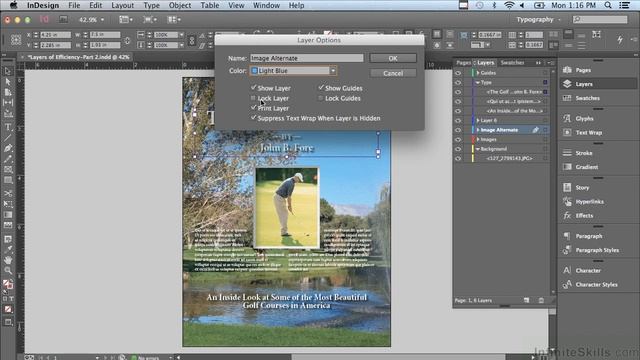Expand the Guides layer
This screenshot has width=640, height=360.
click(478, 73)
